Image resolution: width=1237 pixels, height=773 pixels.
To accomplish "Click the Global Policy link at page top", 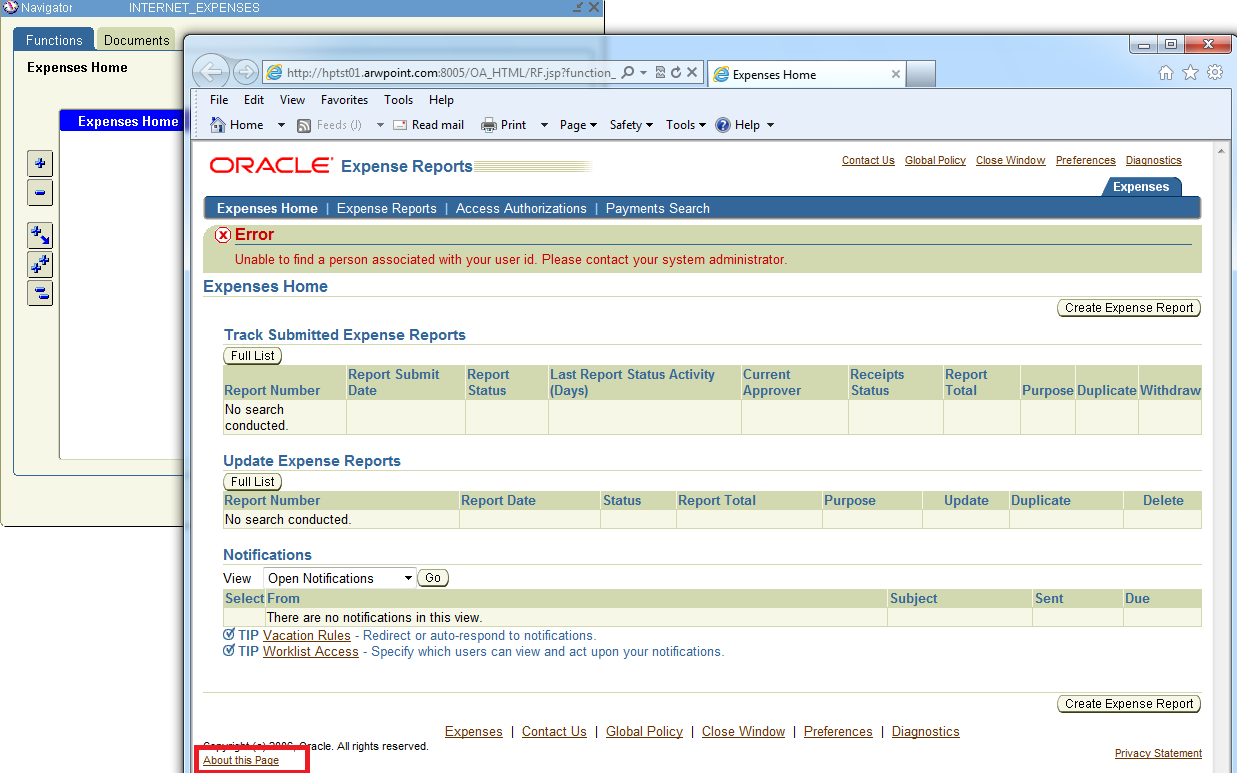I will (935, 160).
